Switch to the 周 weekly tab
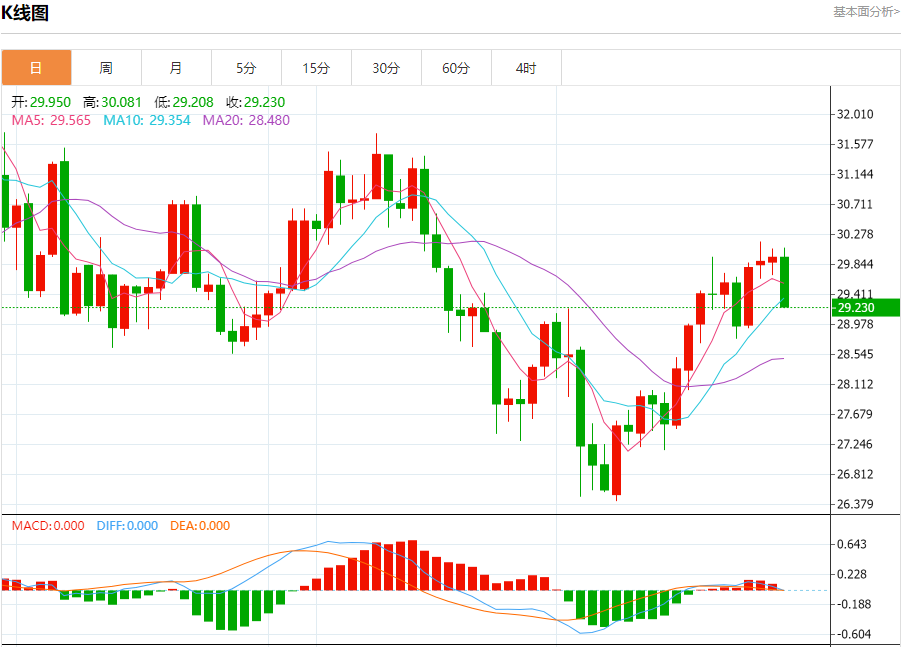Image resolution: width=908 pixels, height=647 pixels. (107, 68)
